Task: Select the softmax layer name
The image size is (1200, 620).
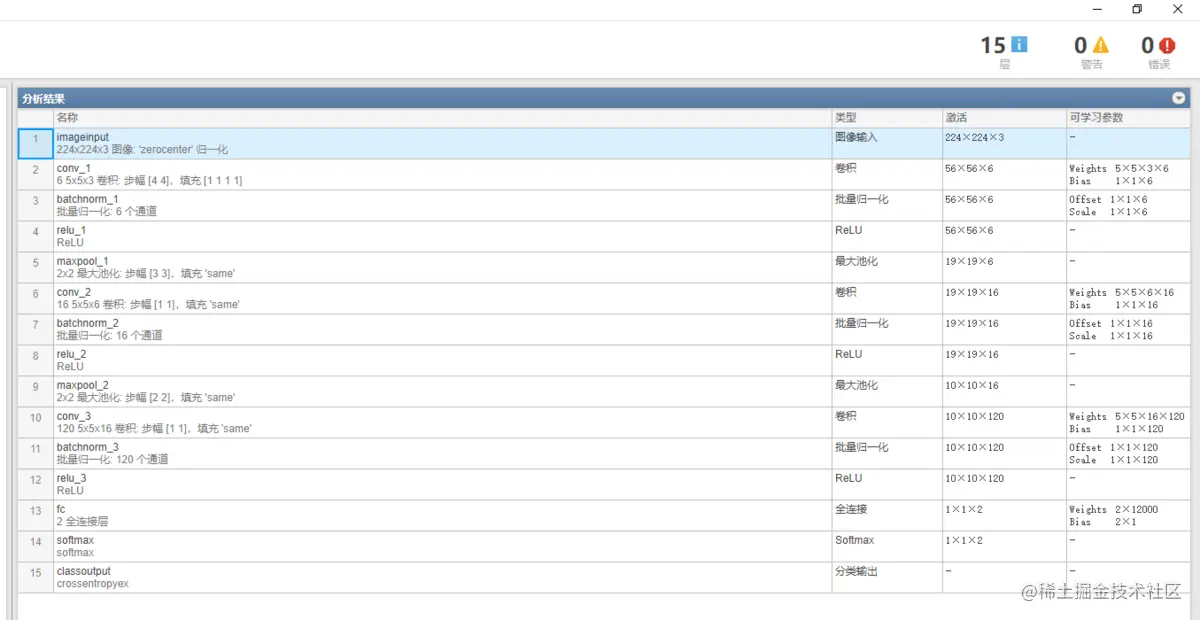Action: pos(75,540)
